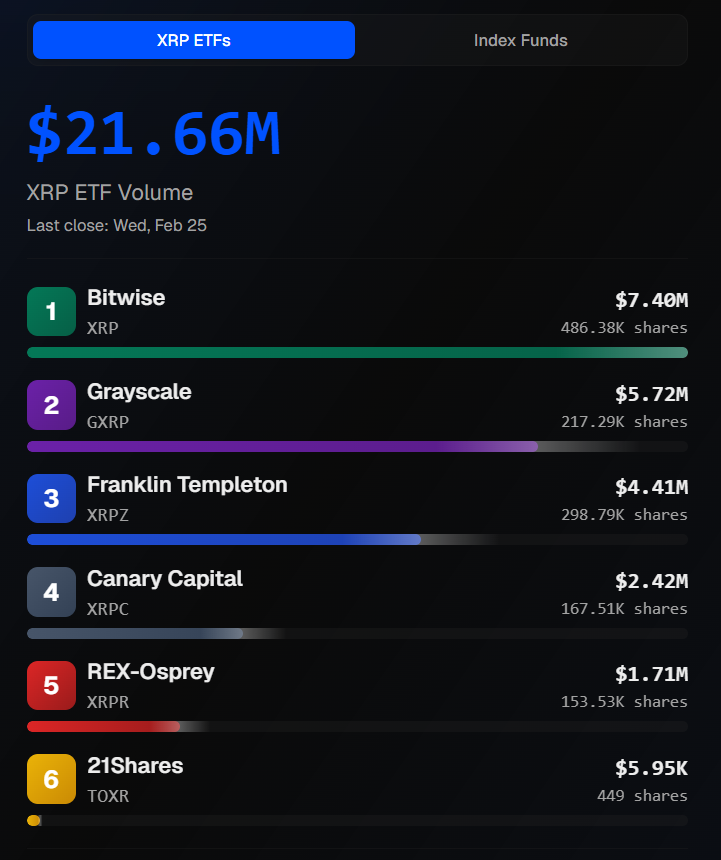721x860 pixels.
Task: Select the Grayscale fund name
Action: click(139, 392)
